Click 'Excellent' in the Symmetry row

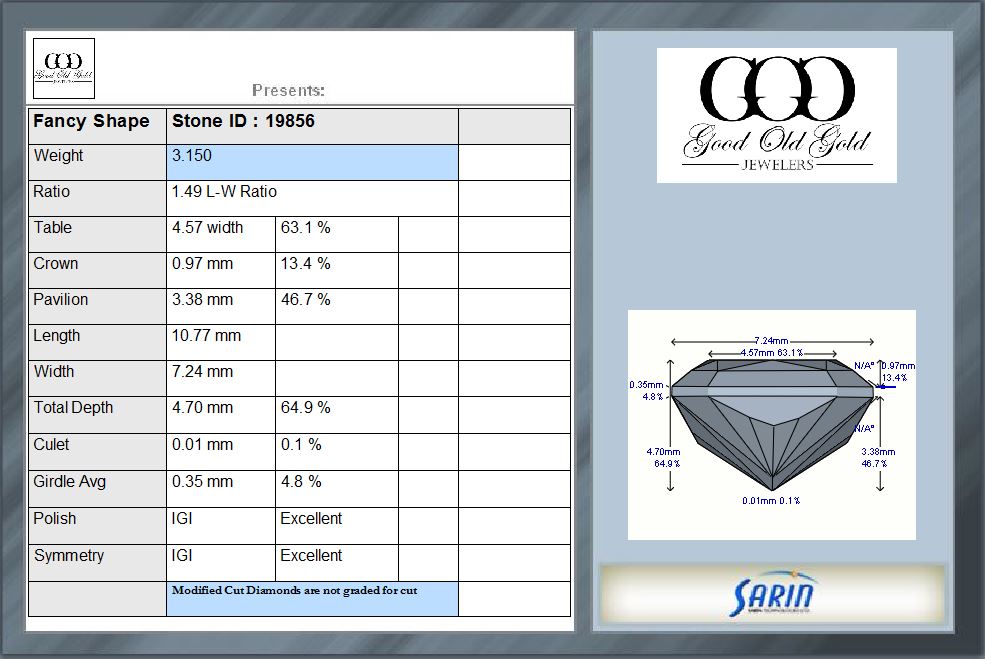(x=337, y=563)
